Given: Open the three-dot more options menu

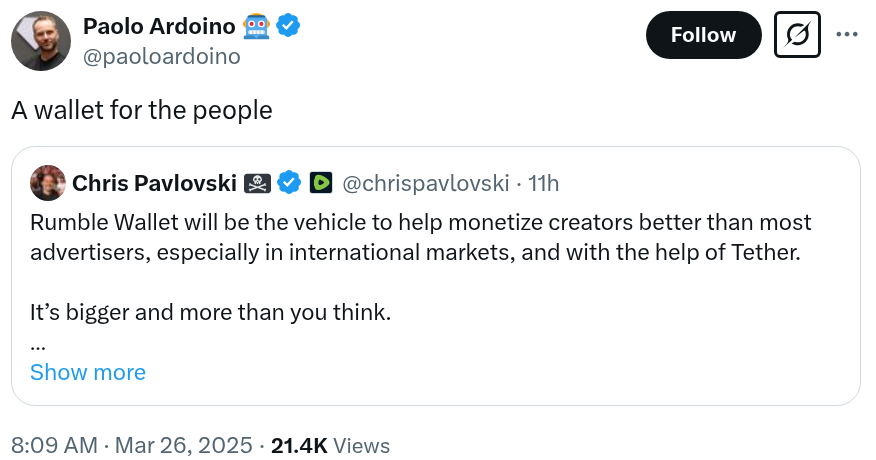Looking at the screenshot, I should tap(847, 35).
